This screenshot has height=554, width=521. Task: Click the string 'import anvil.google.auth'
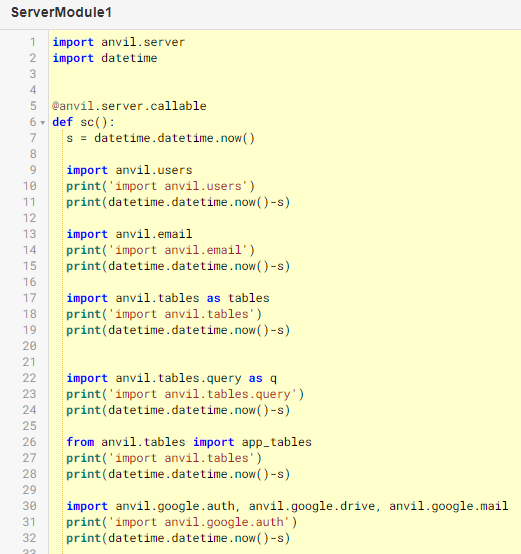(199, 522)
